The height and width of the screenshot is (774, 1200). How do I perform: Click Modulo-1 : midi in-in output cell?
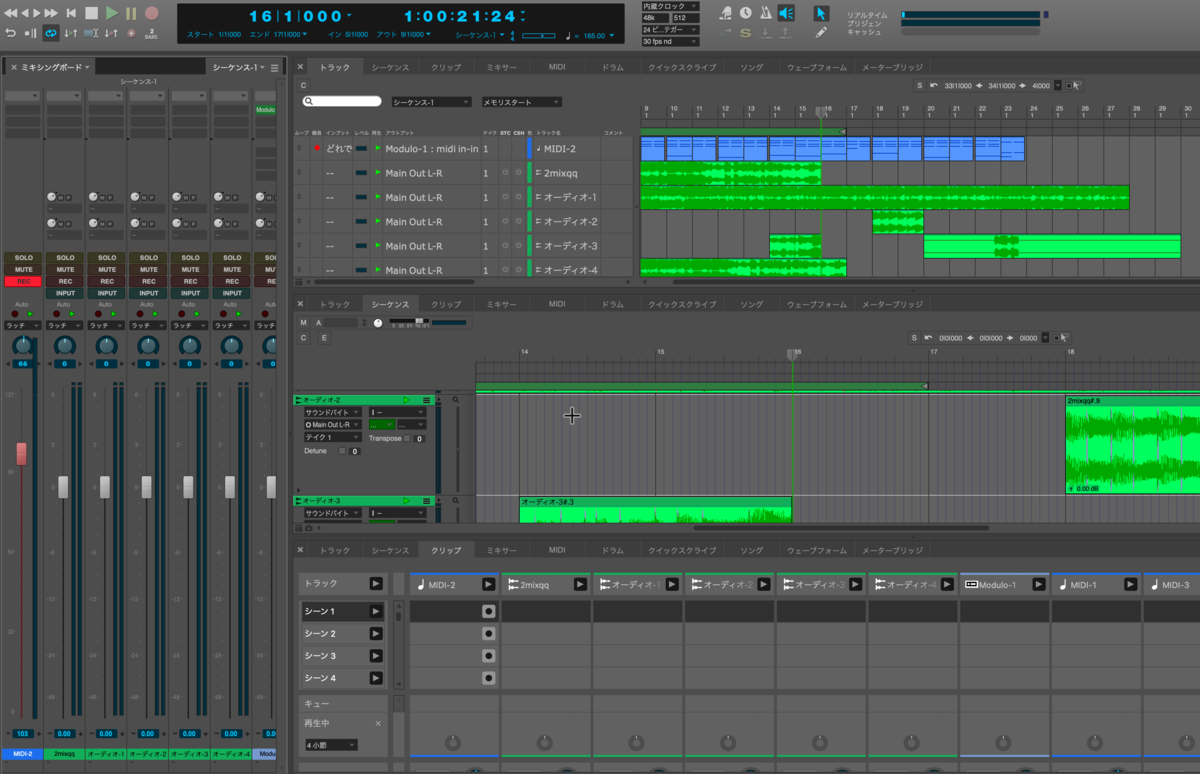[x=430, y=148]
